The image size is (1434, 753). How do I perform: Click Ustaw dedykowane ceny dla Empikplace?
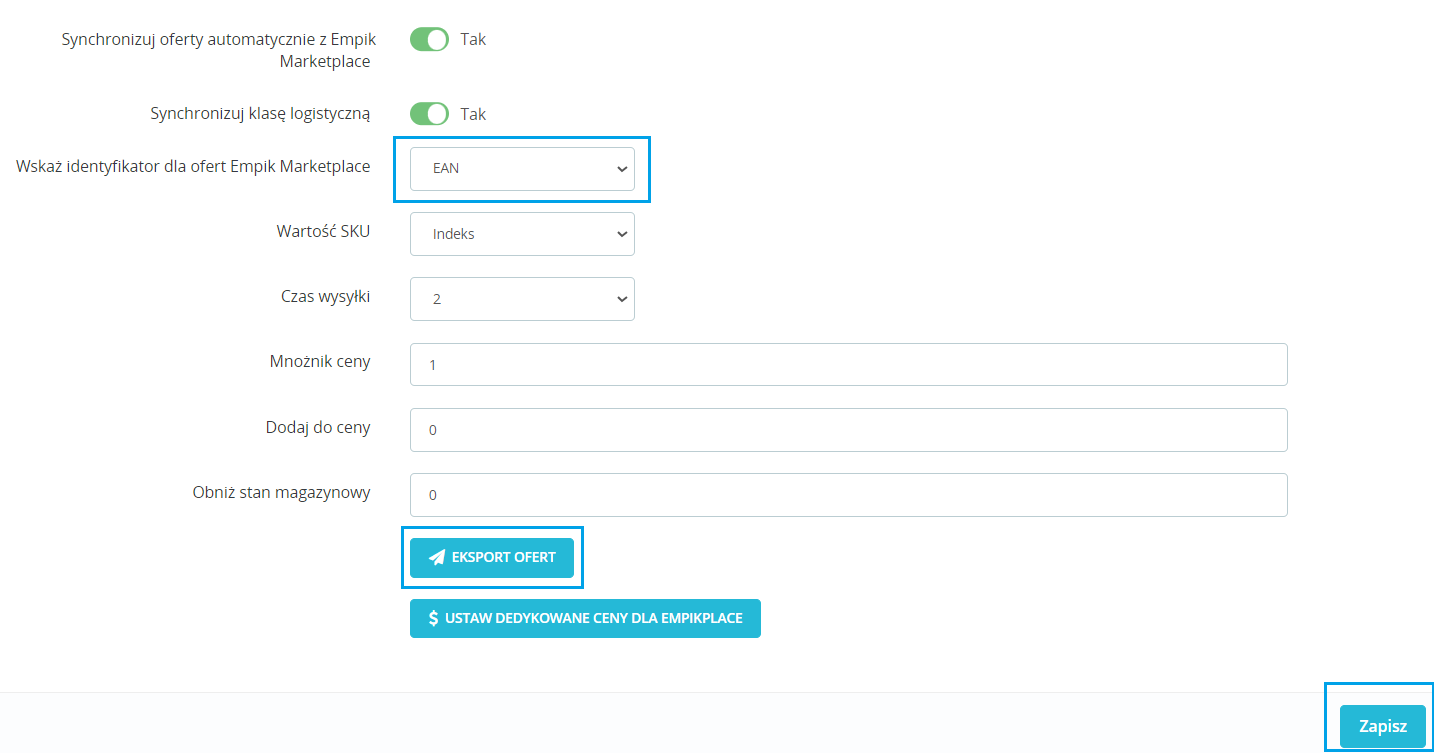coord(585,618)
